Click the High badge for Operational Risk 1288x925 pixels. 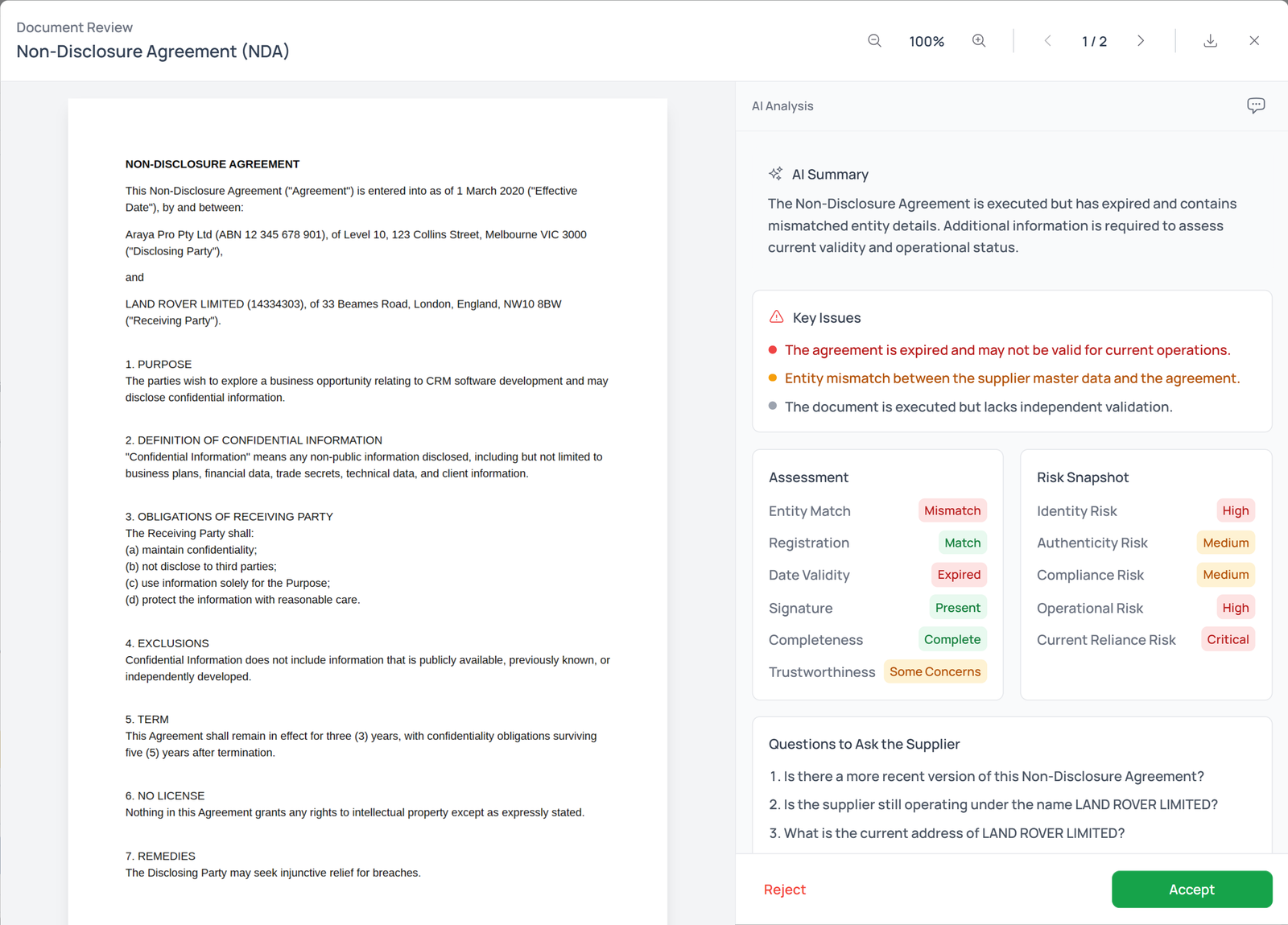(1235, 608)
